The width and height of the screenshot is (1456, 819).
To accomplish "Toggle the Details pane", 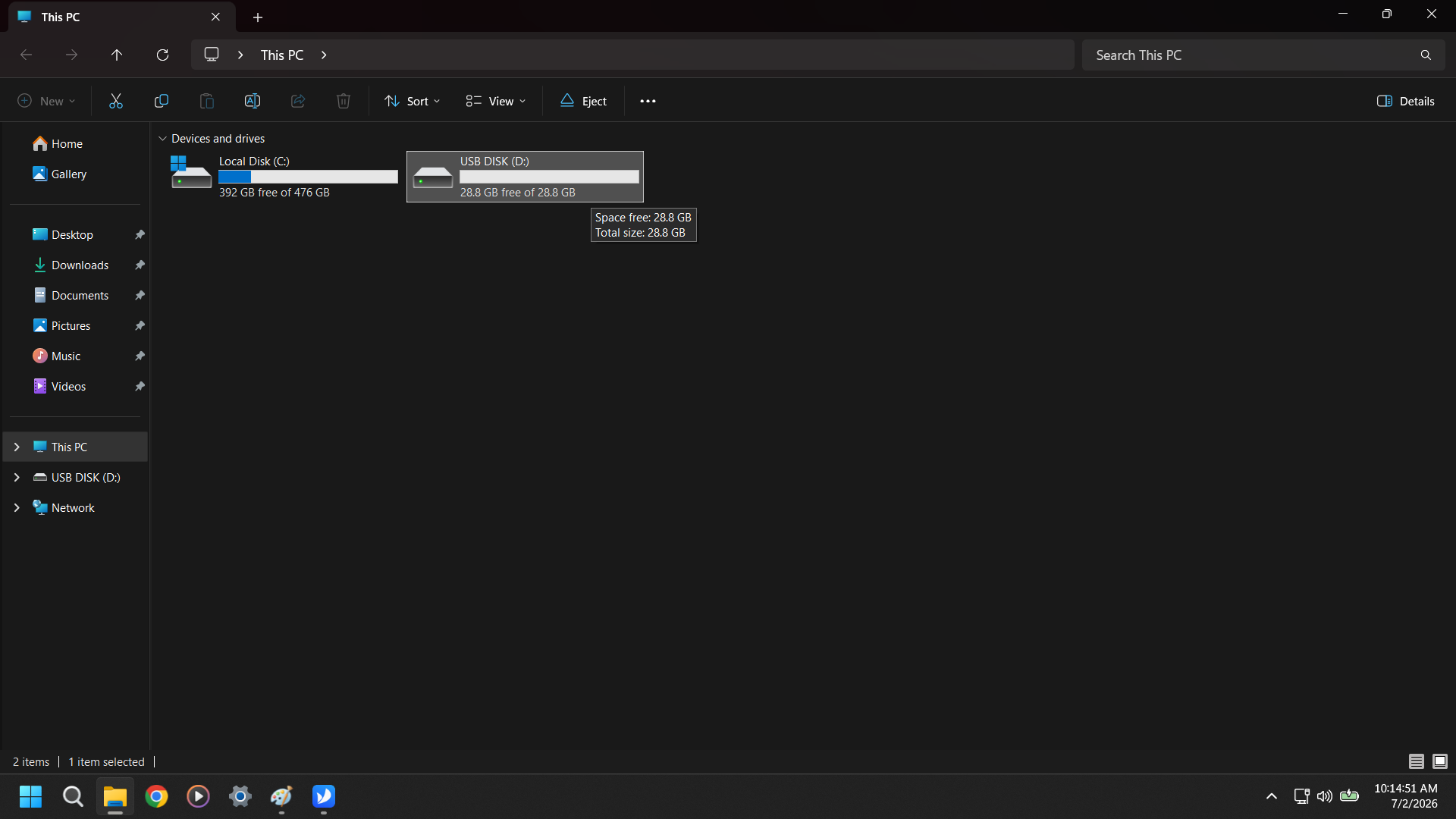I will [1405, 101].
